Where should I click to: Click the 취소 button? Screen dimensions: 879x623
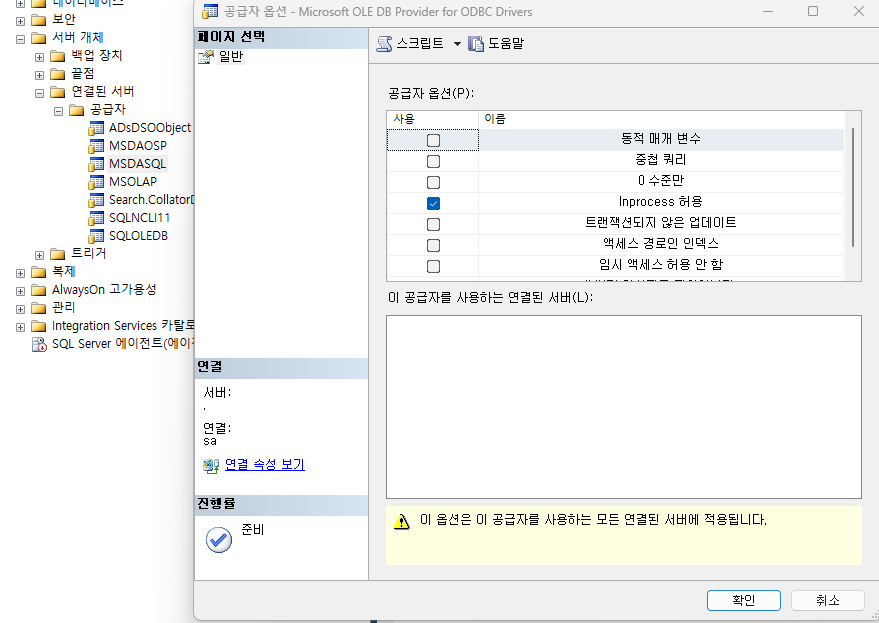(827, 601)
